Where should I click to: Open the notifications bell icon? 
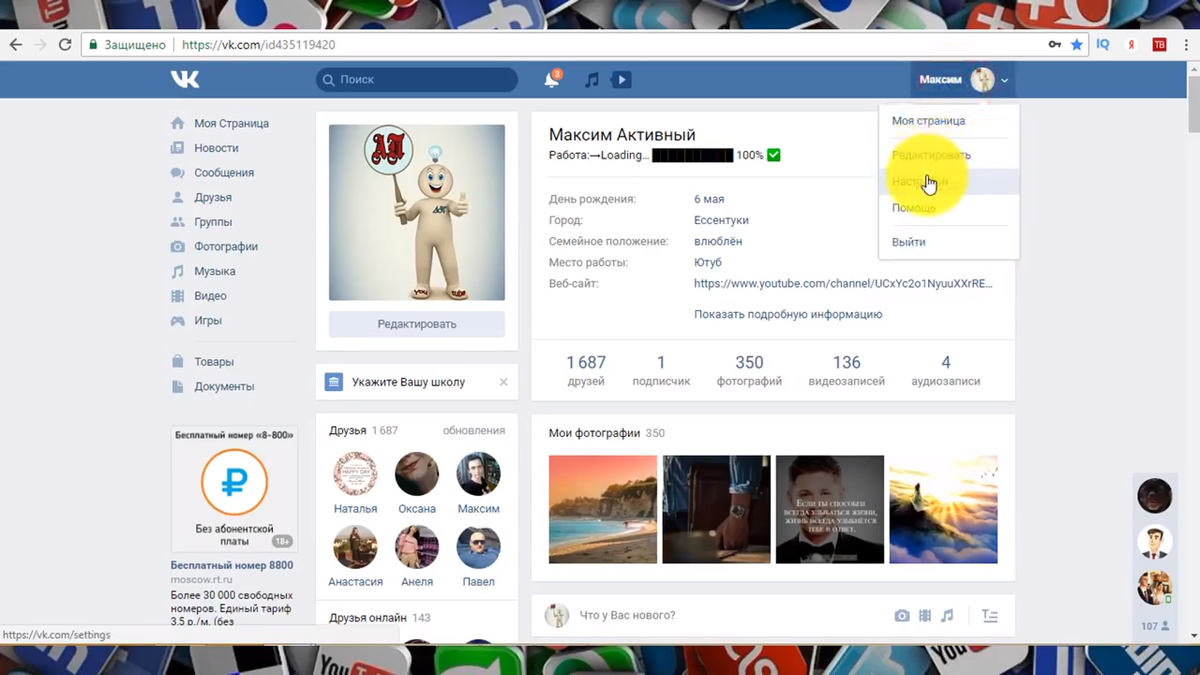tap(552, 80)
